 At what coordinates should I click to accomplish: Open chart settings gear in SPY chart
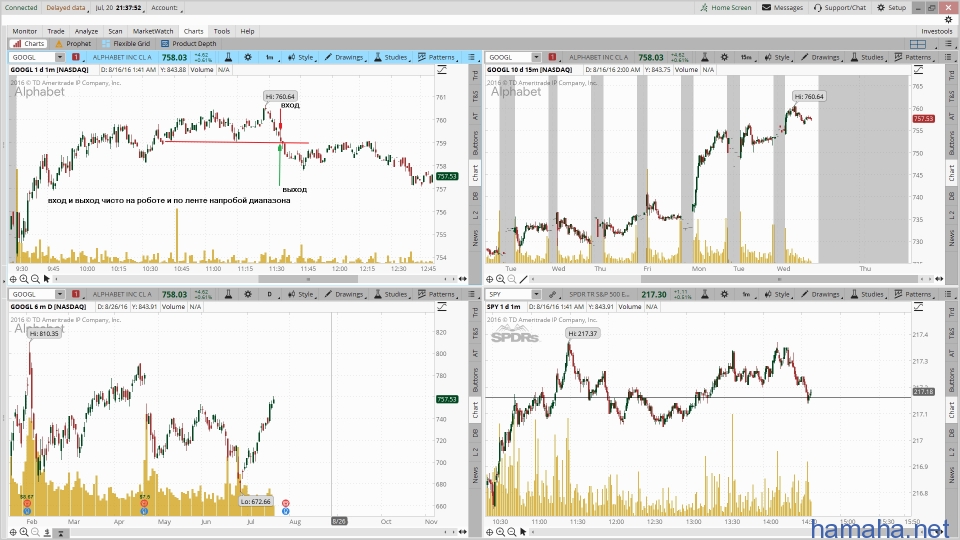coord(724,294)
